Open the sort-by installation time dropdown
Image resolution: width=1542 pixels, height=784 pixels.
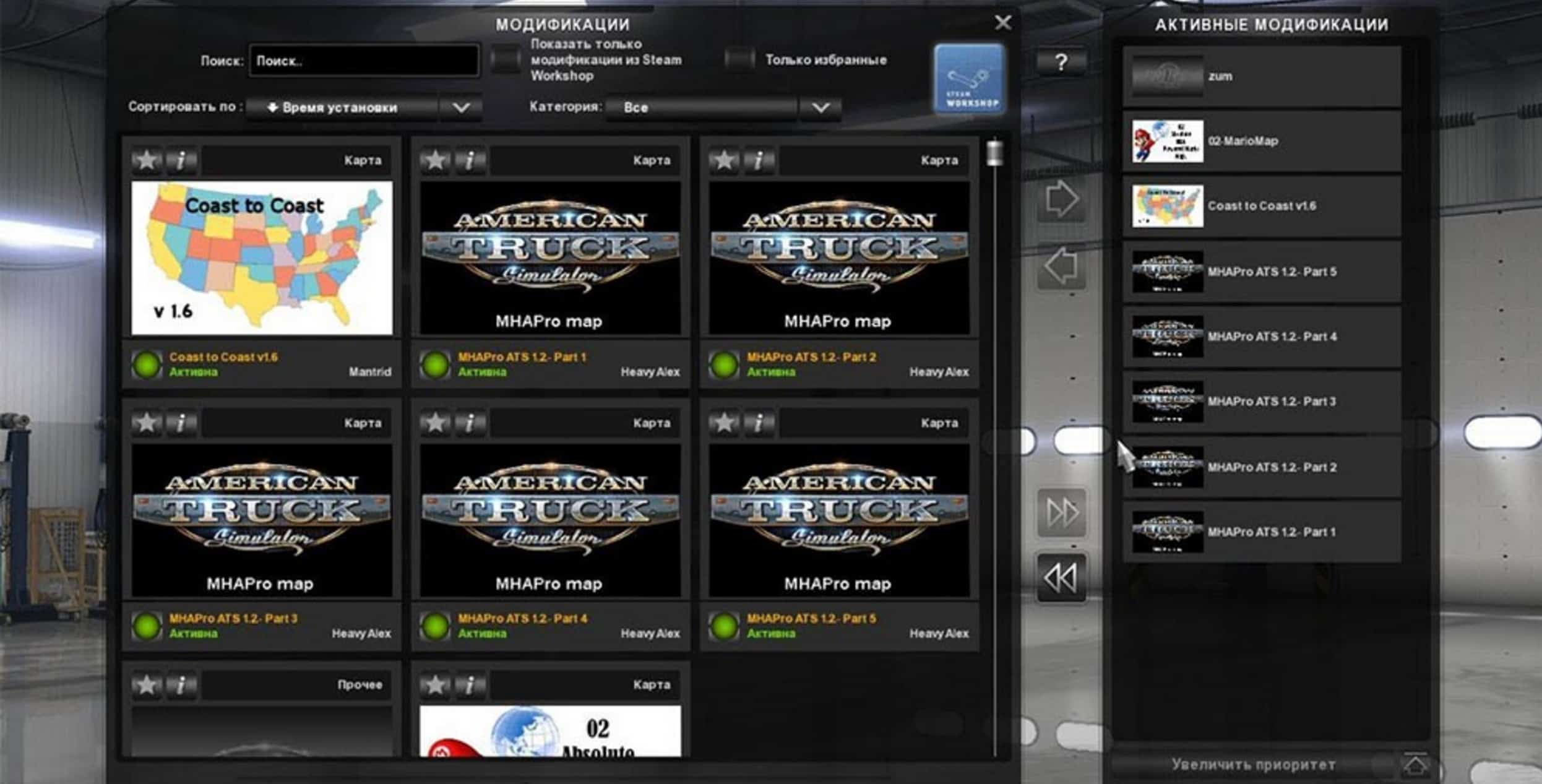tap(364, 108)
